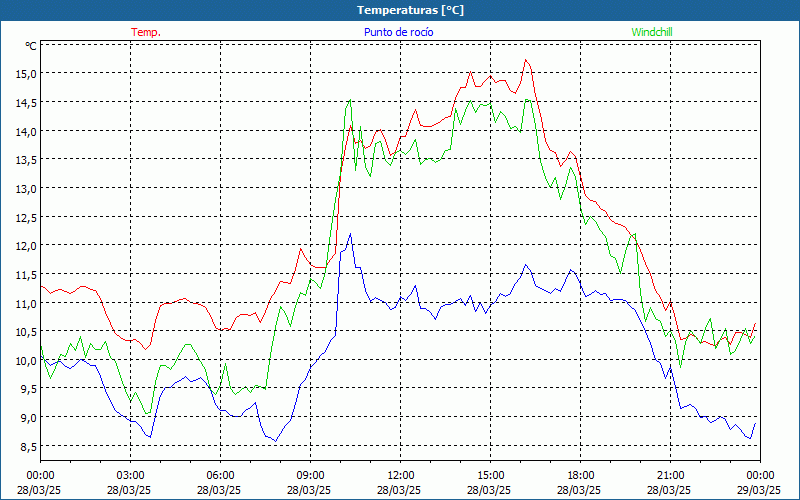The image size is (800, 500).
Task: Click the 15,0 y-axis value
Action: point(27,74)
